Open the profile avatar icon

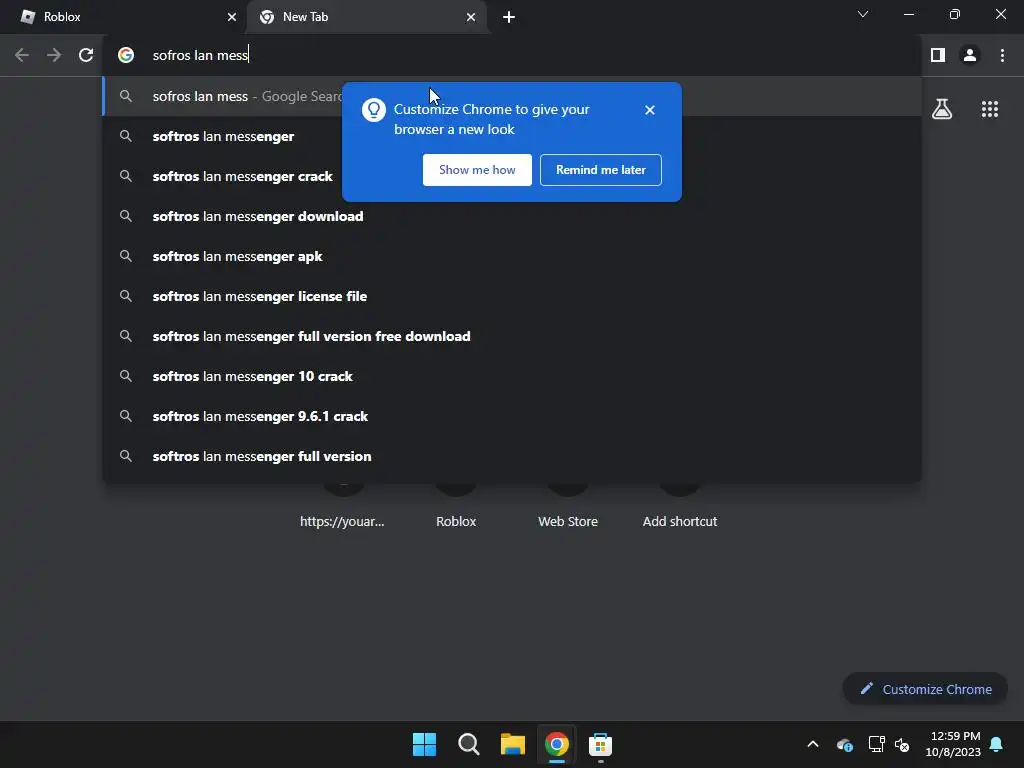point(970,55)
